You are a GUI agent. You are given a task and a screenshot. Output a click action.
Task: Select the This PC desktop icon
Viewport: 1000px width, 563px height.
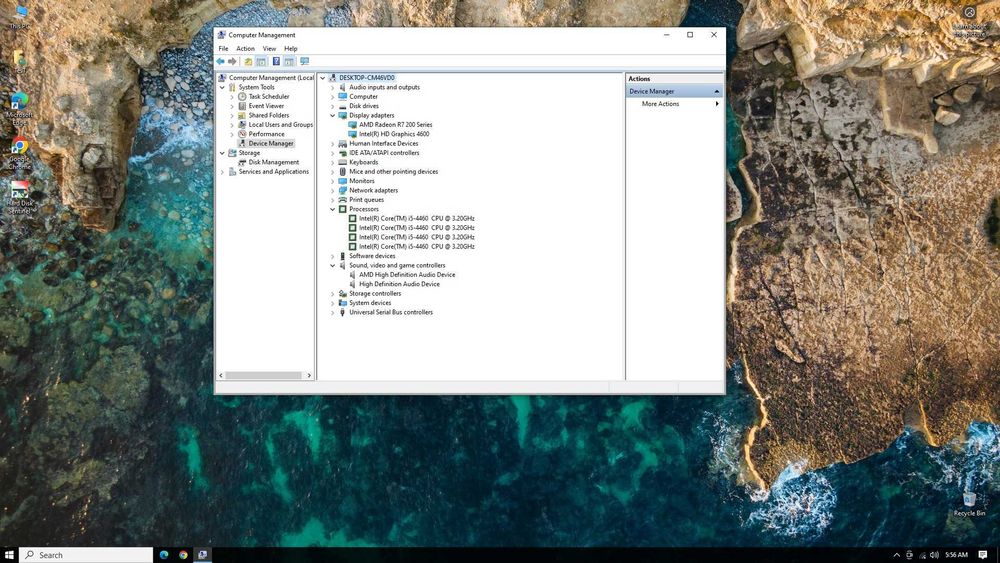coord(20,17)
